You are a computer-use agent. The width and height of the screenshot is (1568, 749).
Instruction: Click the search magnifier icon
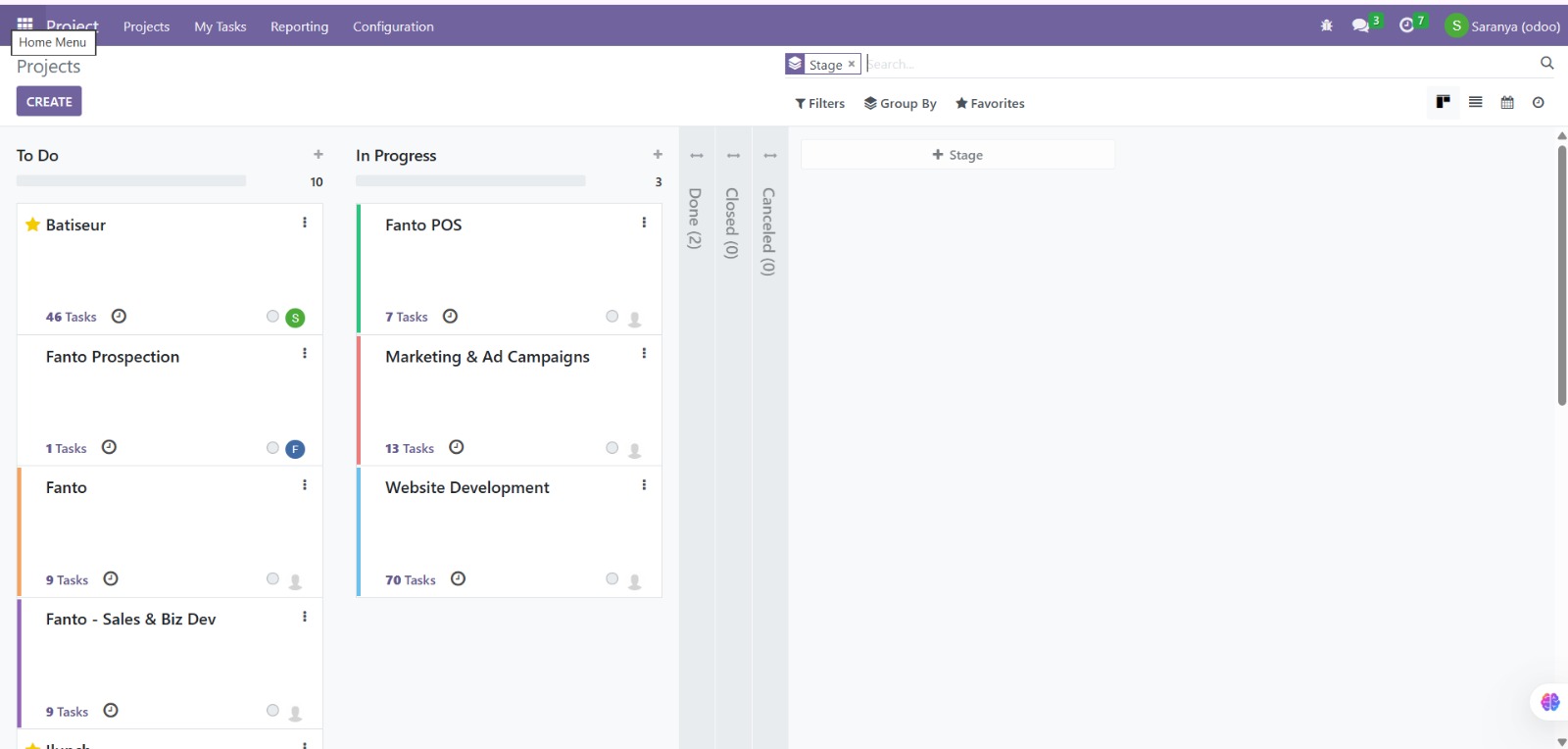click(1546, 63)
